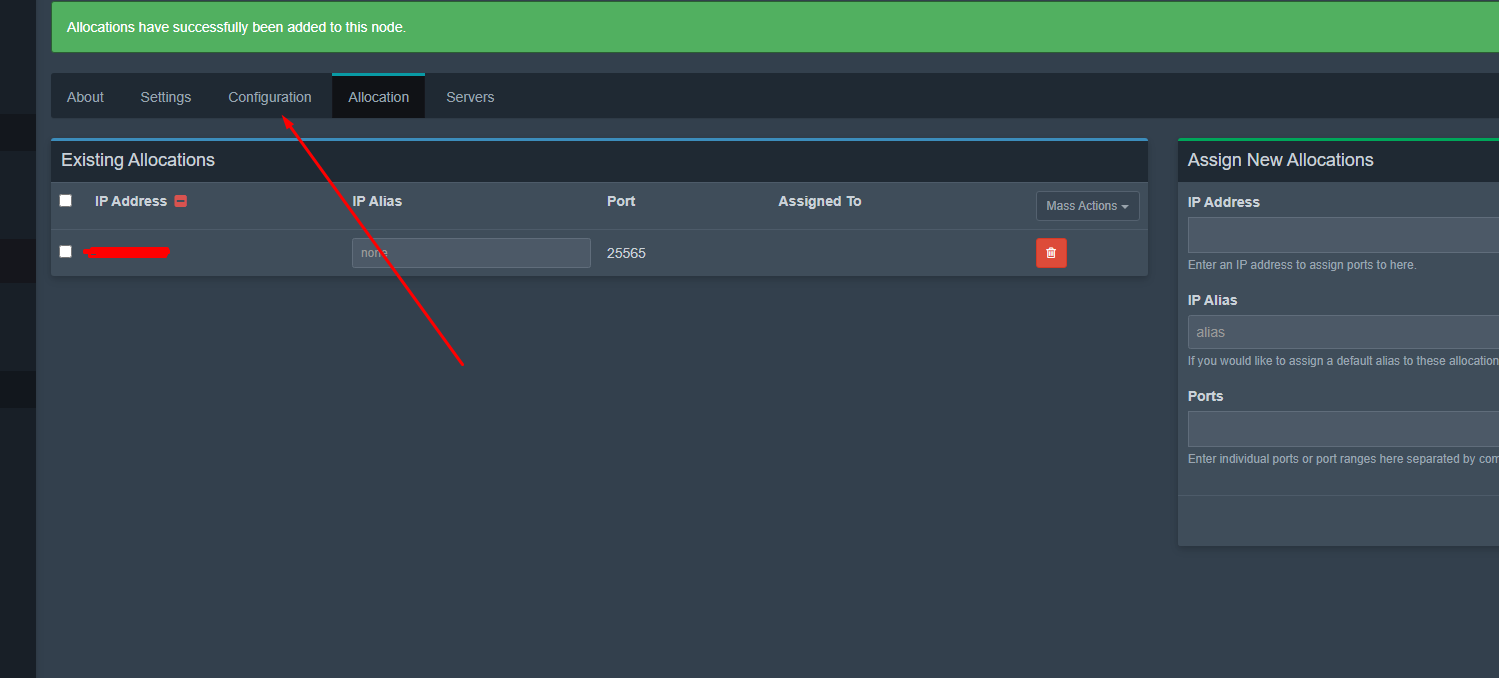Image resolution: width=1499 pixels, height=678 pixels.
Task: Focus the Ports input field
Action: pyautogui.click(x=1342, y=429)
